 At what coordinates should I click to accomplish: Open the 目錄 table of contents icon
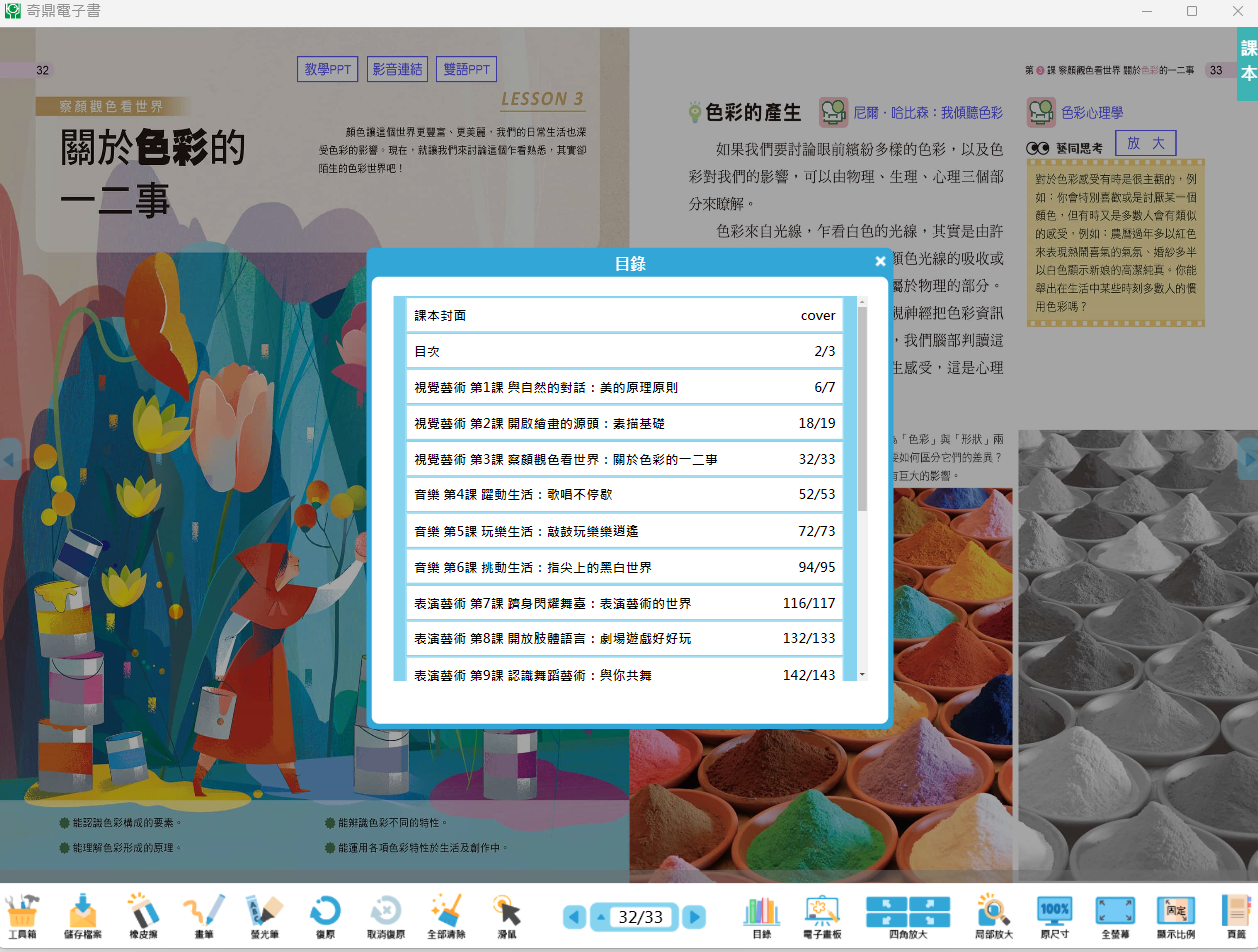(761, 915)
